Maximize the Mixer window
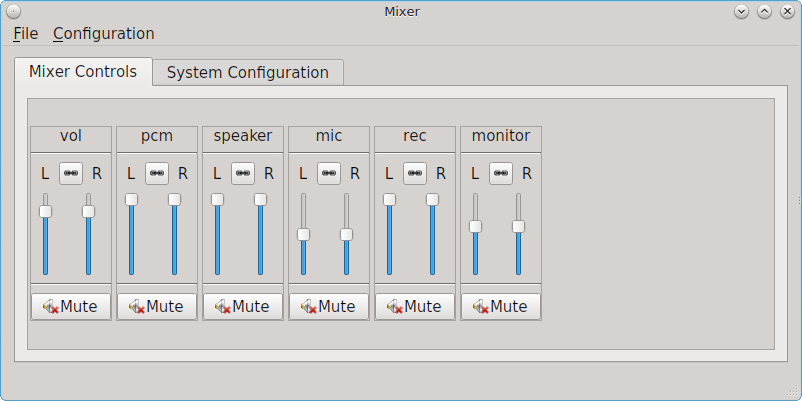The width and height of the screenshot is (802, 401). click(x=764, y=11)
